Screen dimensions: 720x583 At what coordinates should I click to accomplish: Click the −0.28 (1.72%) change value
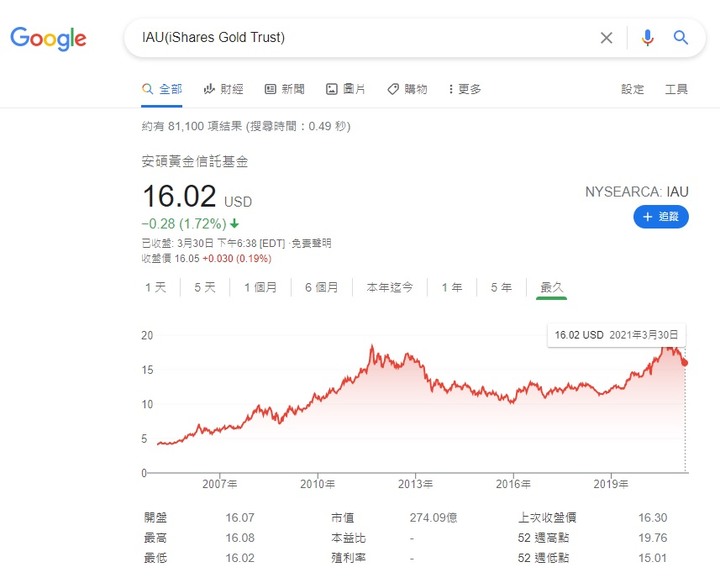[184, 224]
